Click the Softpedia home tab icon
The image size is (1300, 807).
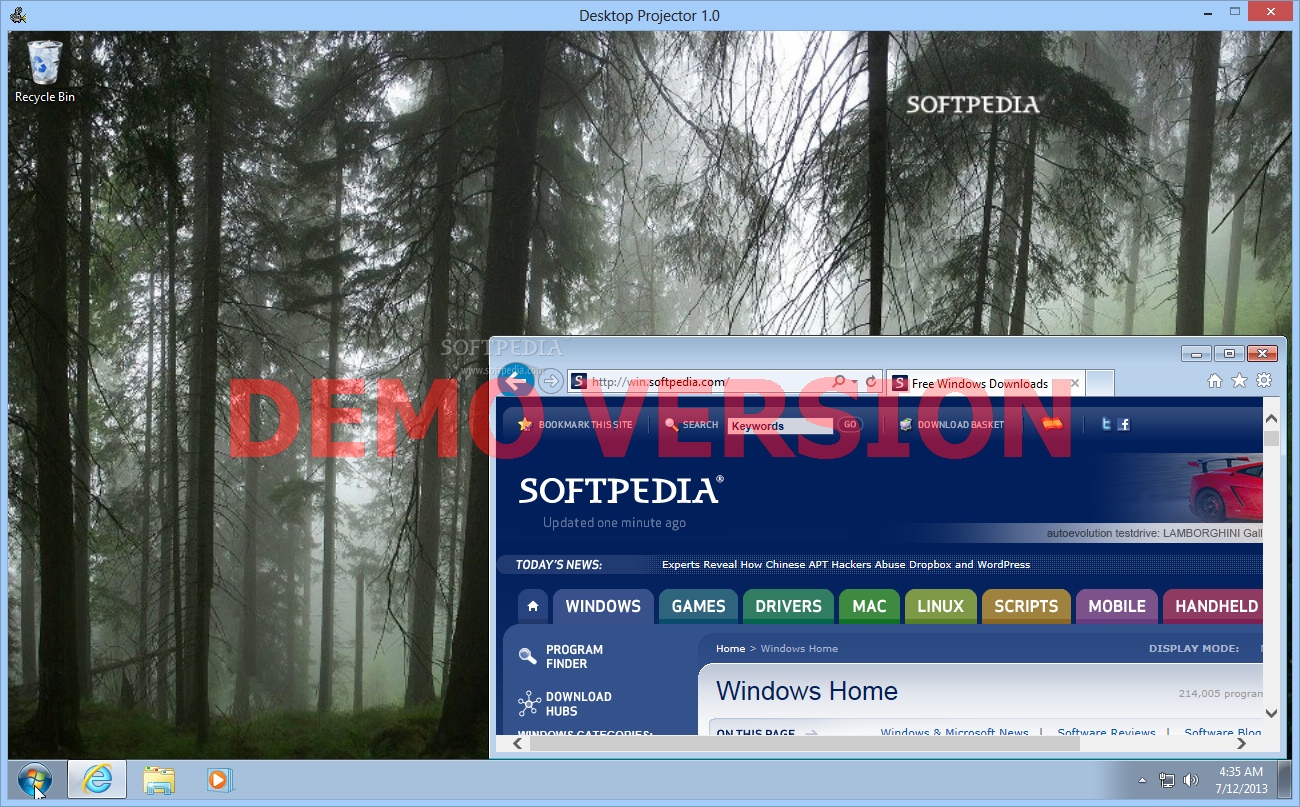pyautogui.click(x=533, y=606)
